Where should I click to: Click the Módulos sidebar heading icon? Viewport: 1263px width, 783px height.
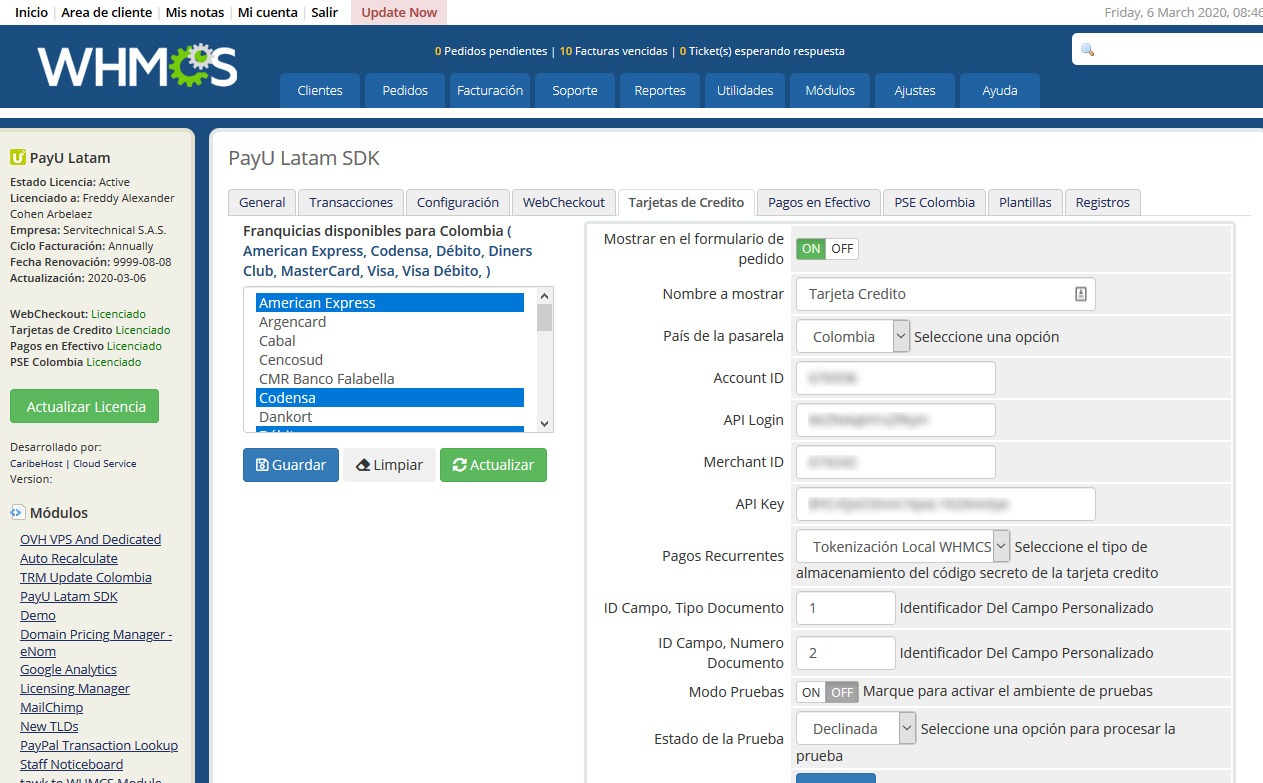pos(18,512)
